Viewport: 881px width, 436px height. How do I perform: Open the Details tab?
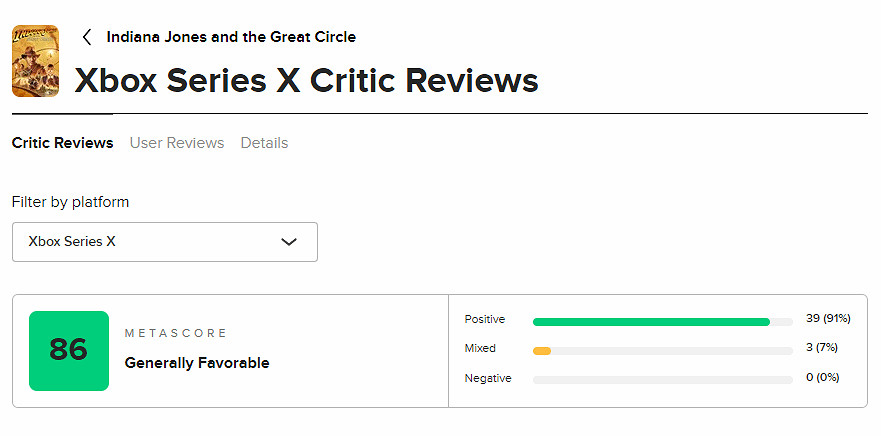click(264, 143)
